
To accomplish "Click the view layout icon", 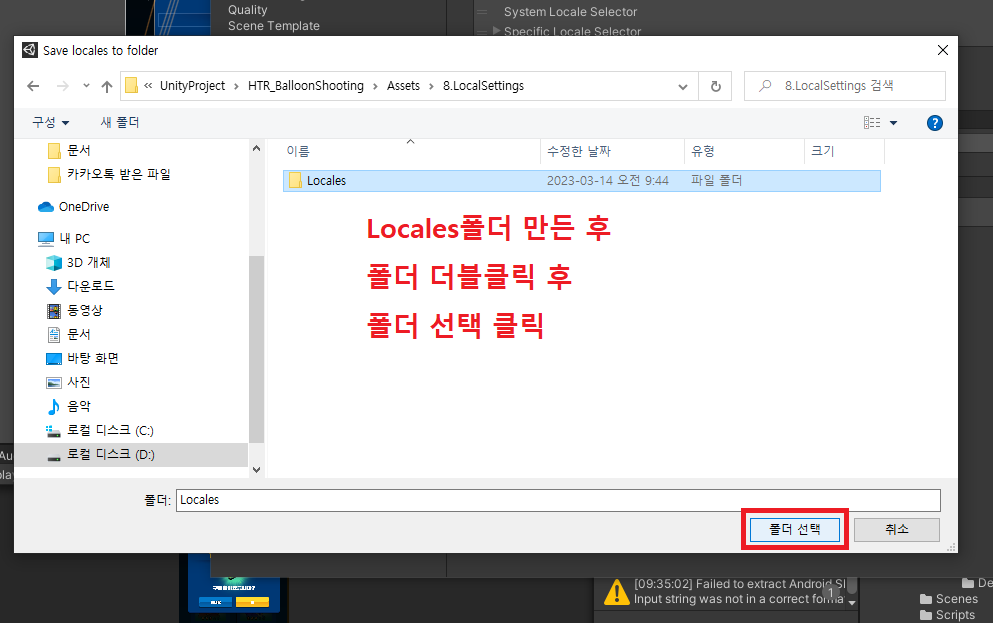I will (872, 122).
